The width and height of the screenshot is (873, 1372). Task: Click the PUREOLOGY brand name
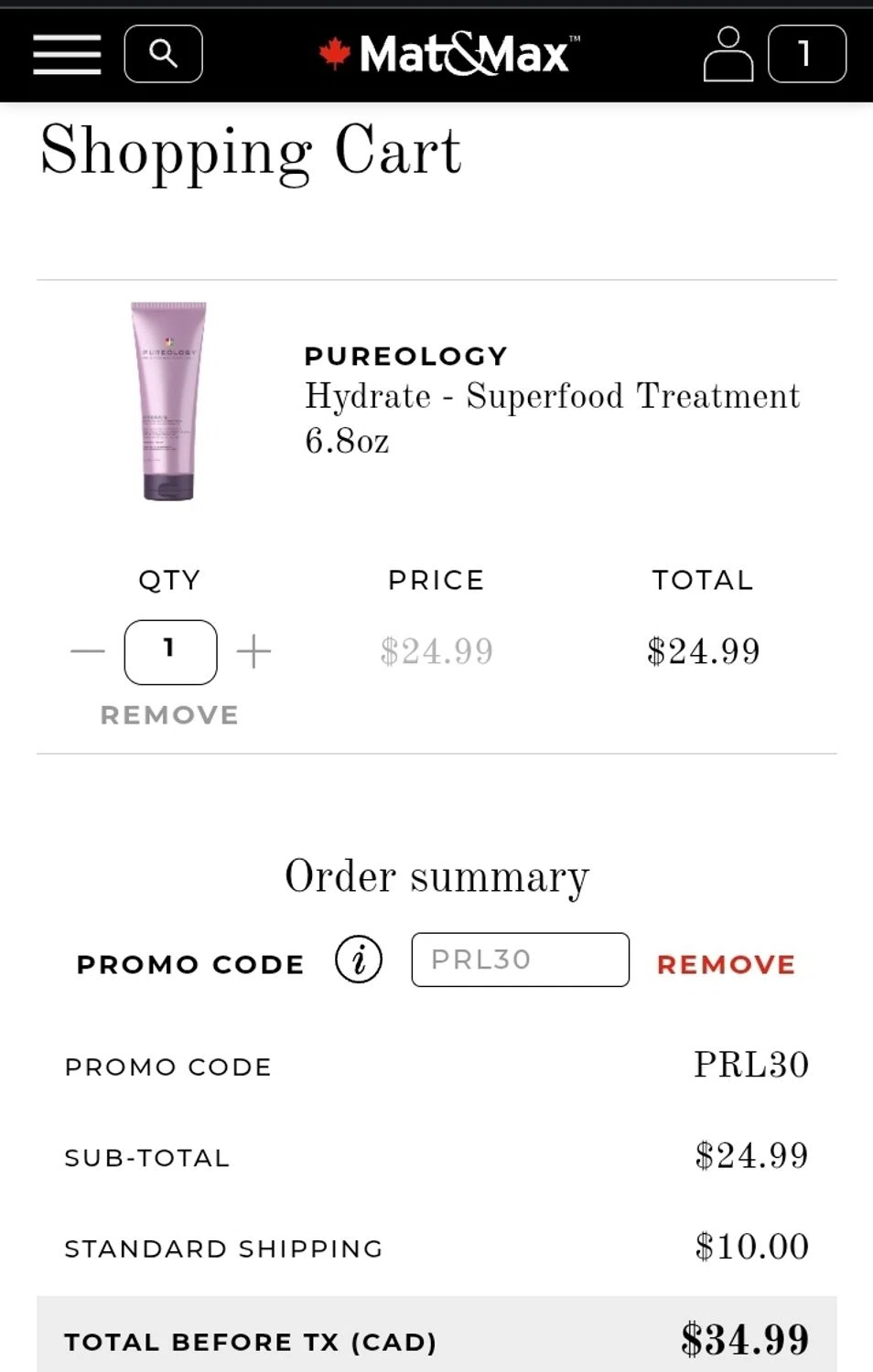point(405,356)
